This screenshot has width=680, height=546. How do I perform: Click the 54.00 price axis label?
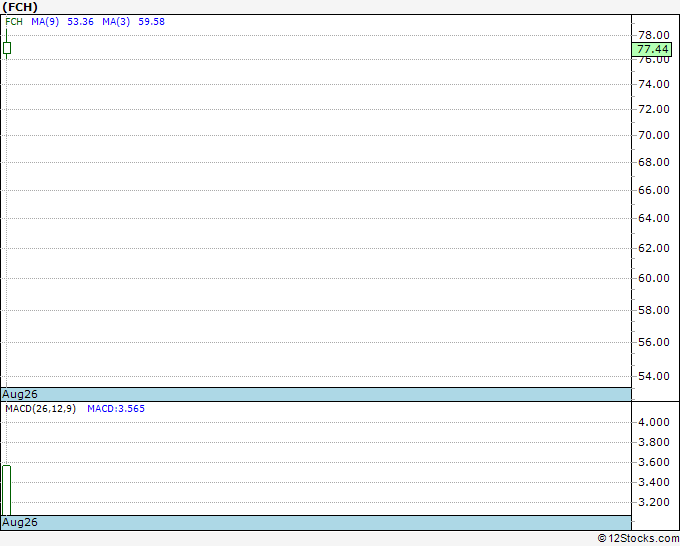[x=654, y=376]
